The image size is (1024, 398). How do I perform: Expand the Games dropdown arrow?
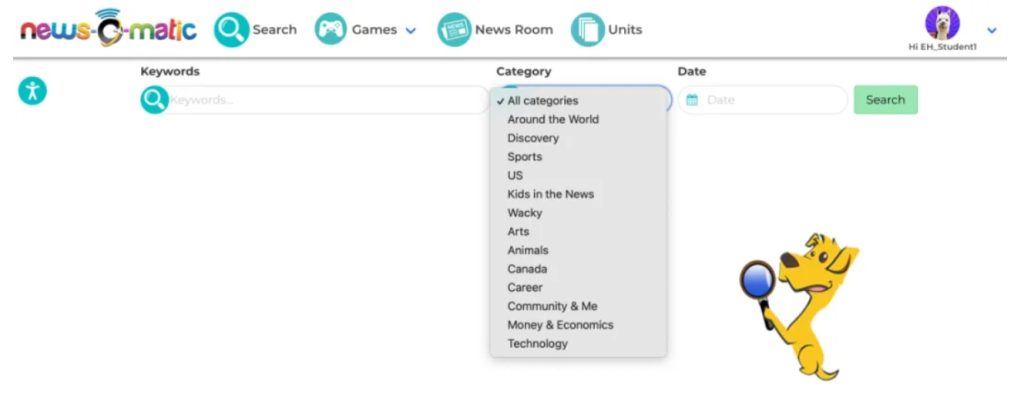tap(410, 30)
